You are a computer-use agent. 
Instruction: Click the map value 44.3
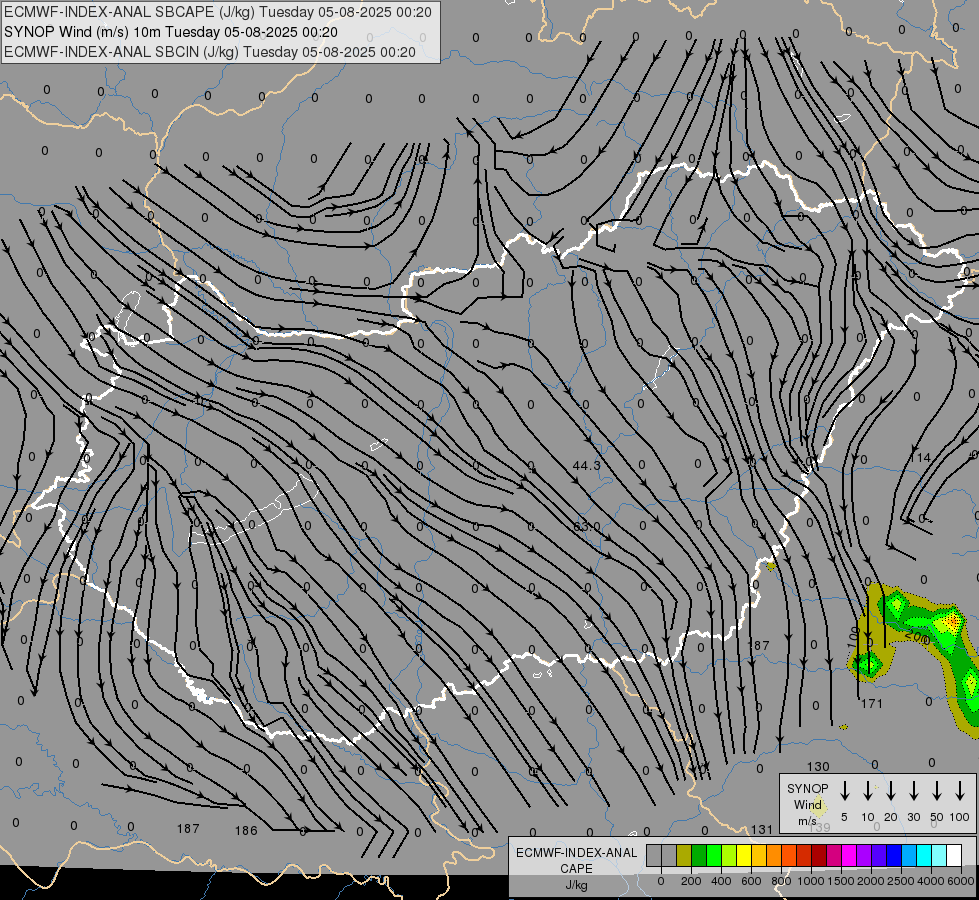coord(586,465)
